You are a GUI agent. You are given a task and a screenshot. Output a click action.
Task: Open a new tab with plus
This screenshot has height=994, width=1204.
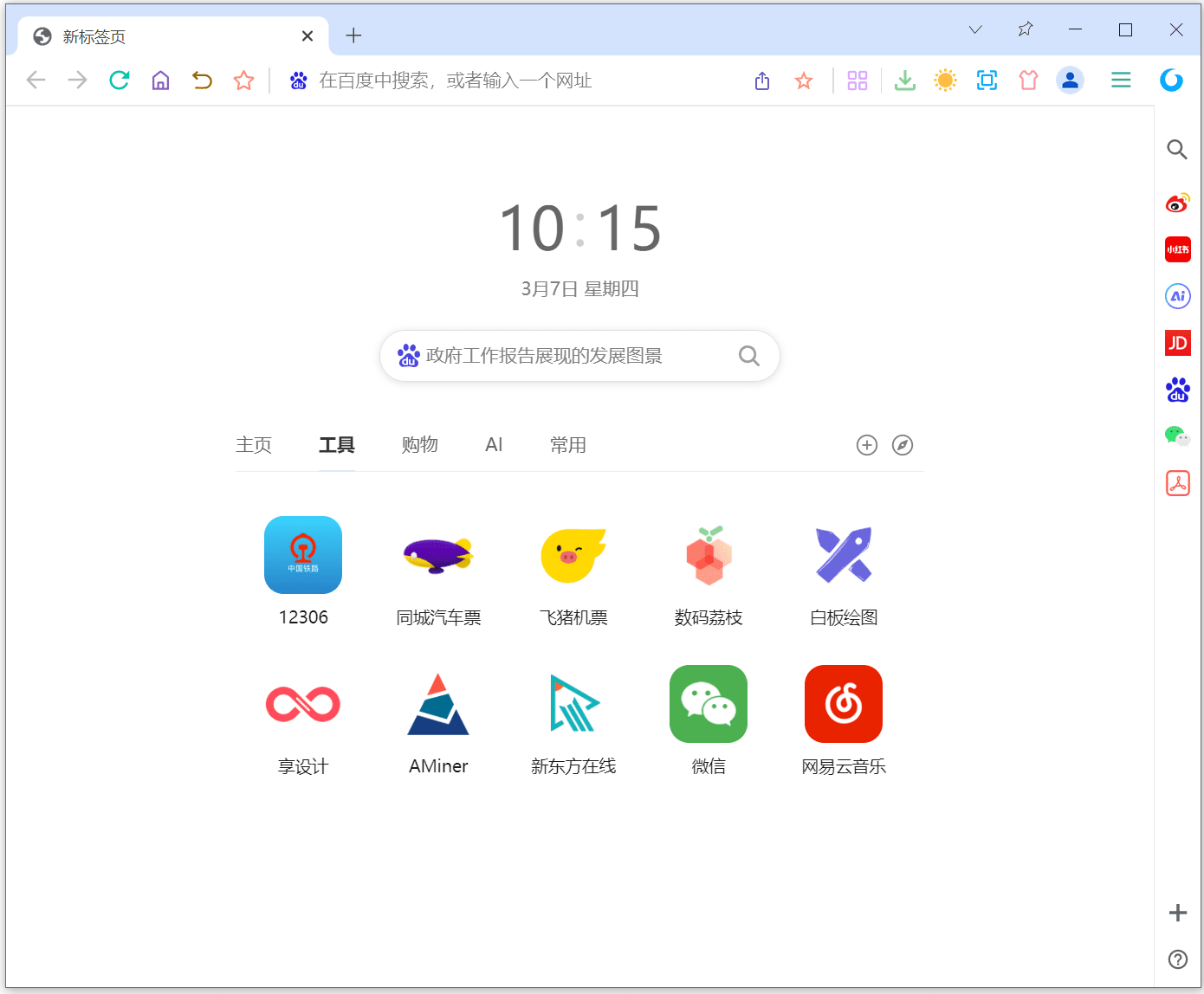tap(353, 35)
